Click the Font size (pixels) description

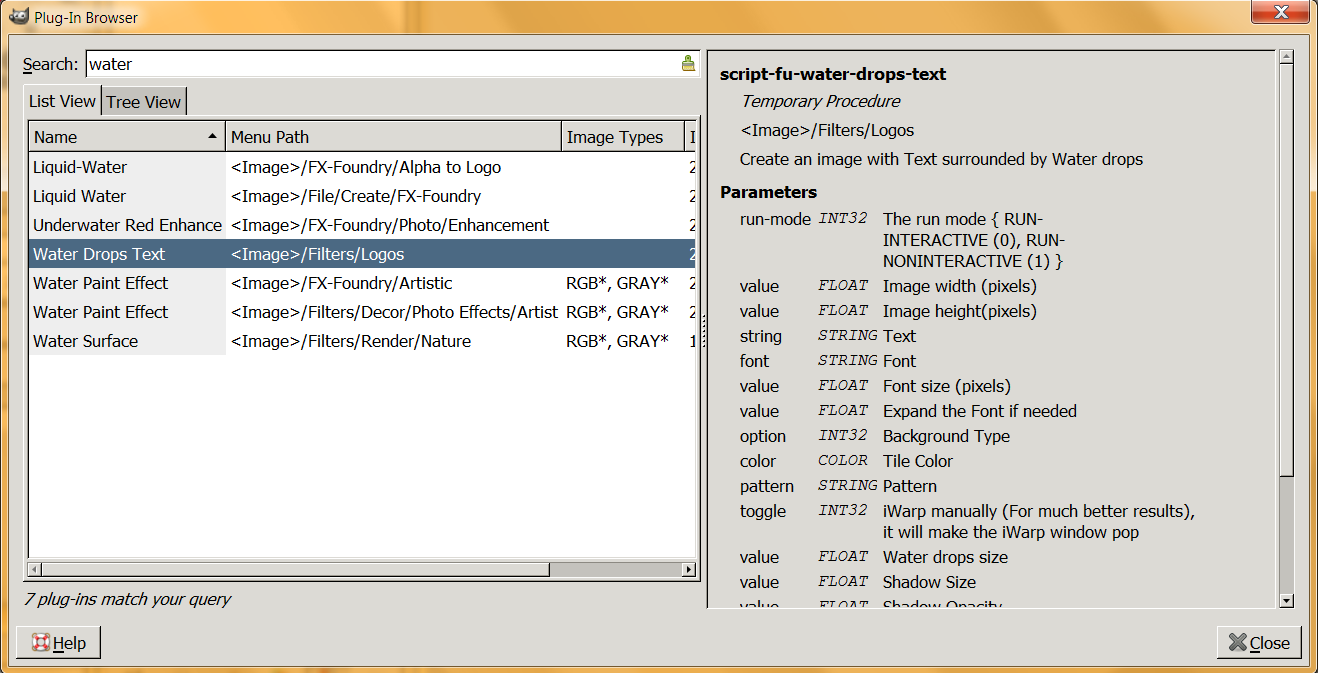(947, 386)
